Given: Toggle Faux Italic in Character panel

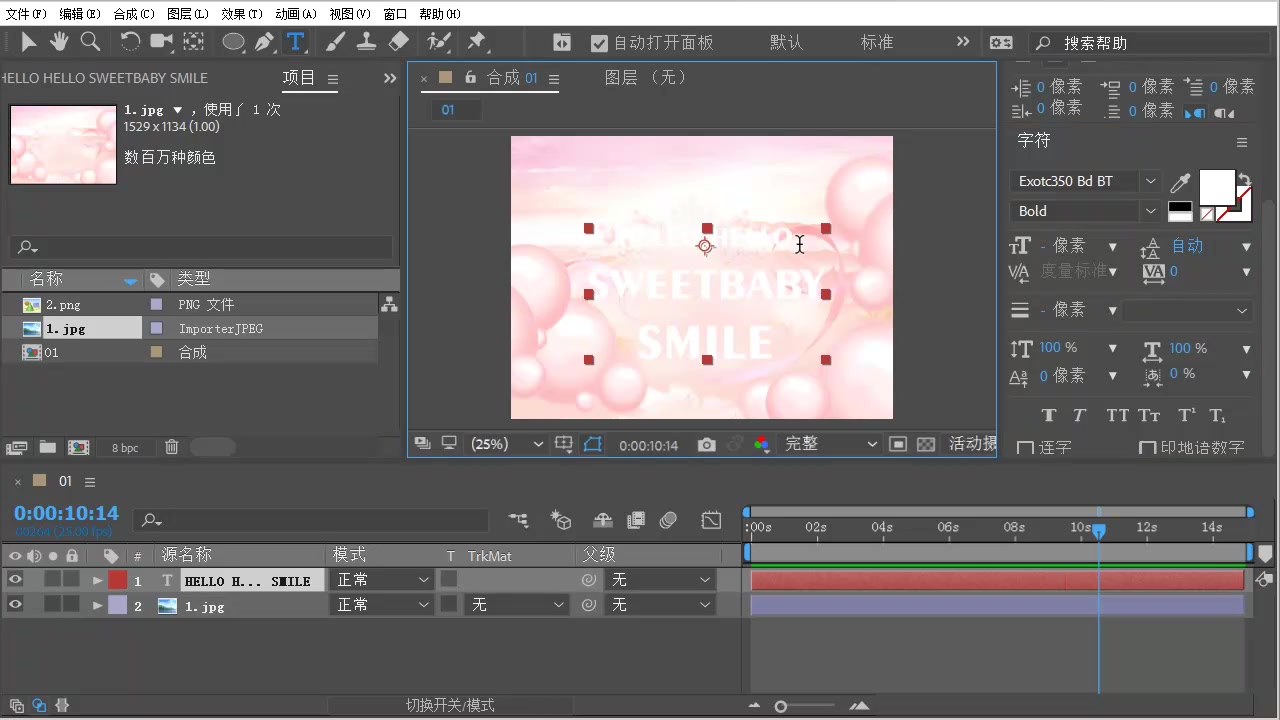Looking at the screenshot, I should (1080, 415).
